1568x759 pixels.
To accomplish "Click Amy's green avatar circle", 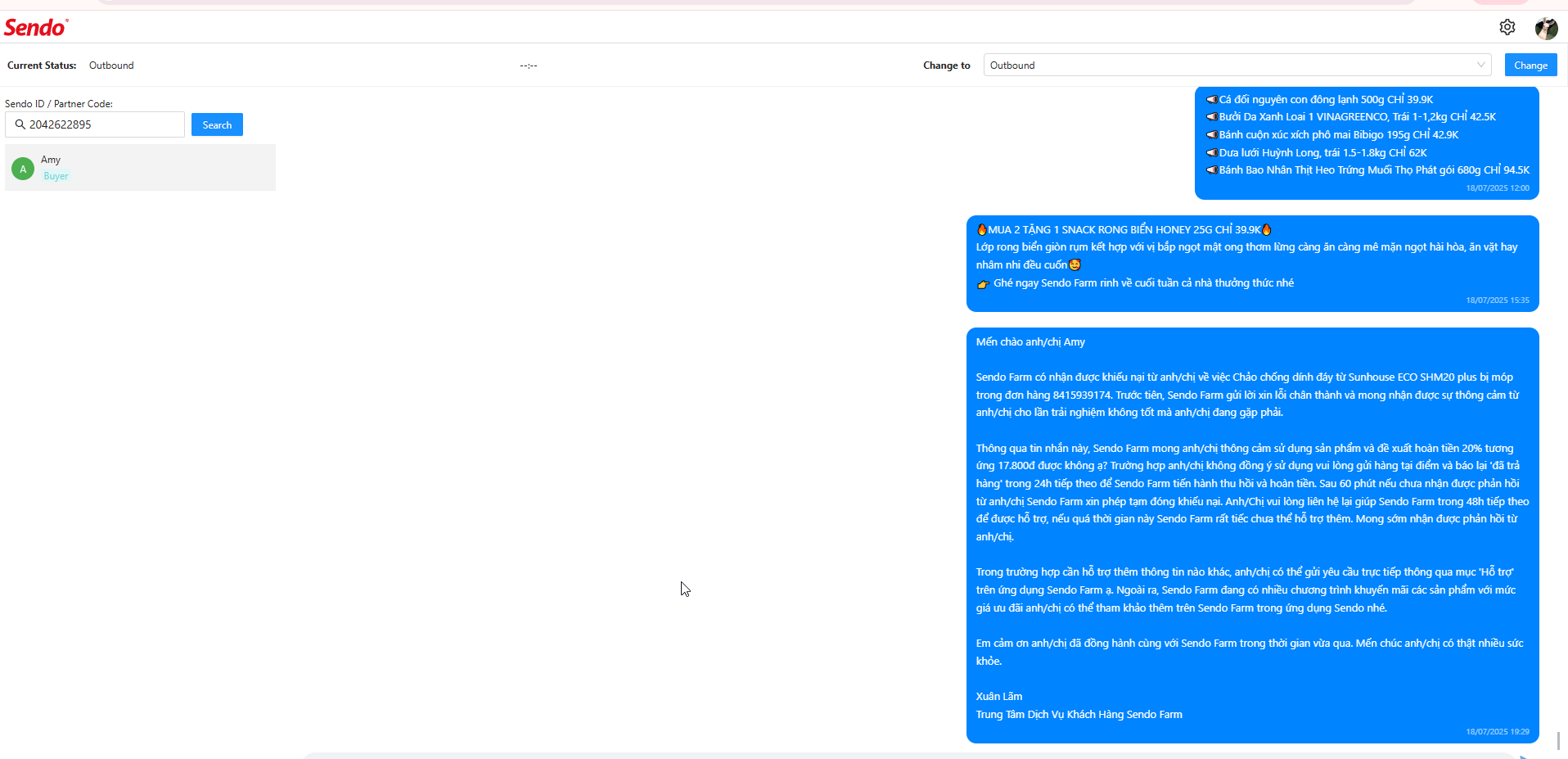I will [x=23, y=169].
